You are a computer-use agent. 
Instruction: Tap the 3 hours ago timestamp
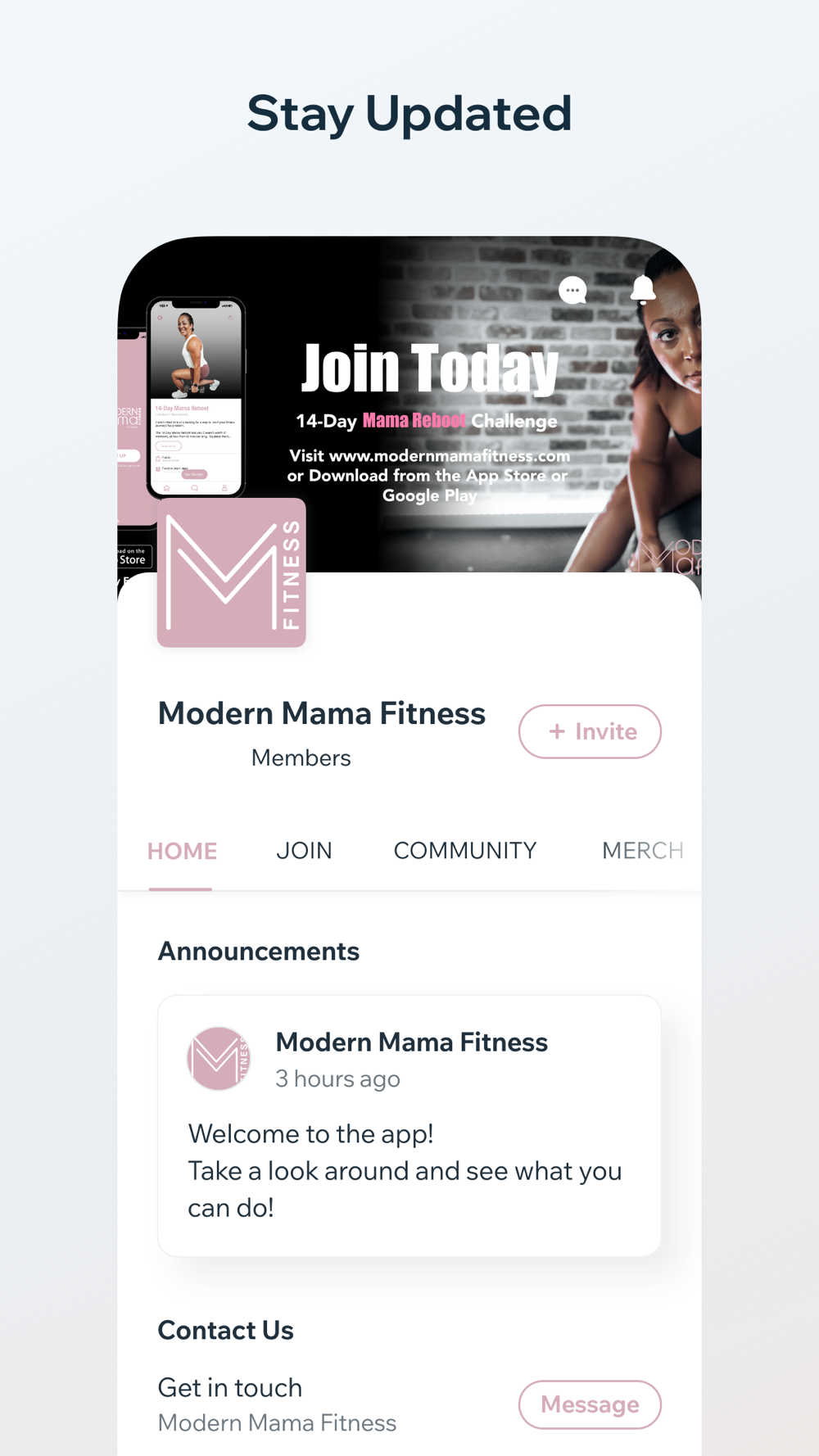pyautogui.click(x=337, y=1079)
